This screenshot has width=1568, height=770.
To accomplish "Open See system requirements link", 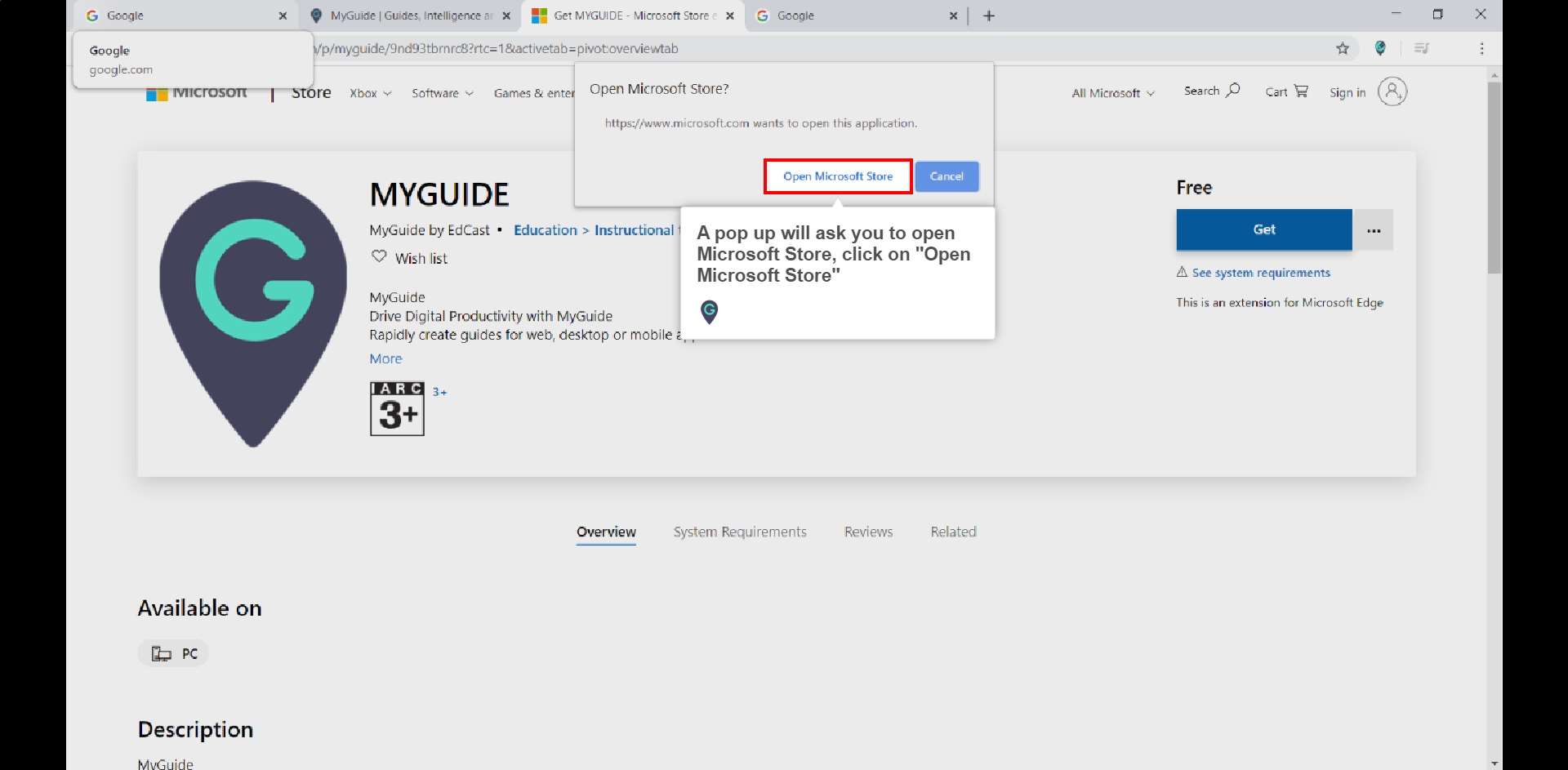I will (x=1261, y=273).
